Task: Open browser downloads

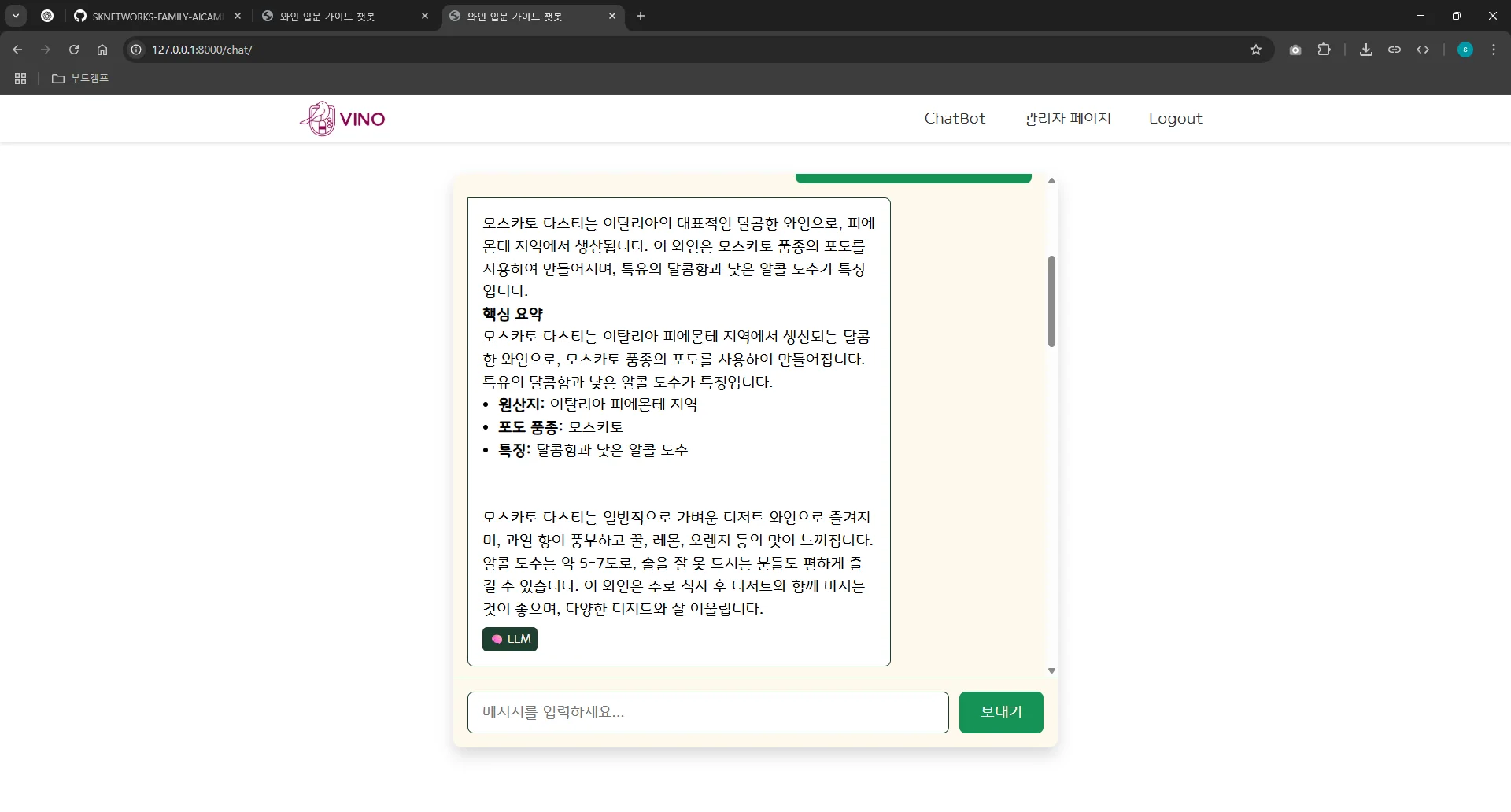Action: [x=1366, y=50]
